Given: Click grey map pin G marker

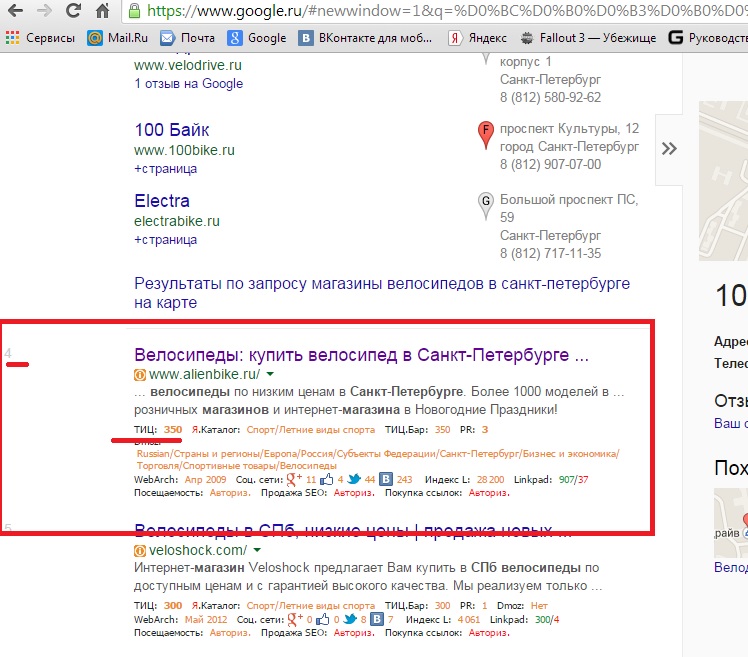Looking at the screenshot, I should [486, 205].
